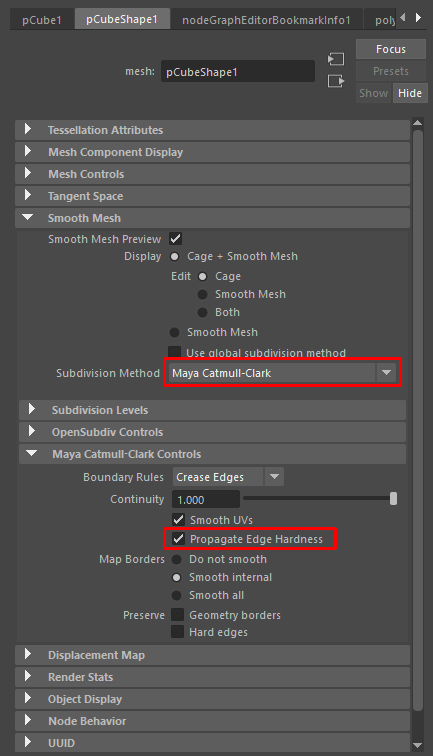This screenshot has width=433, height=756.
Task: Uncheck Smooth Mesh Preview checkbox
Action: (x=176, y=238)
